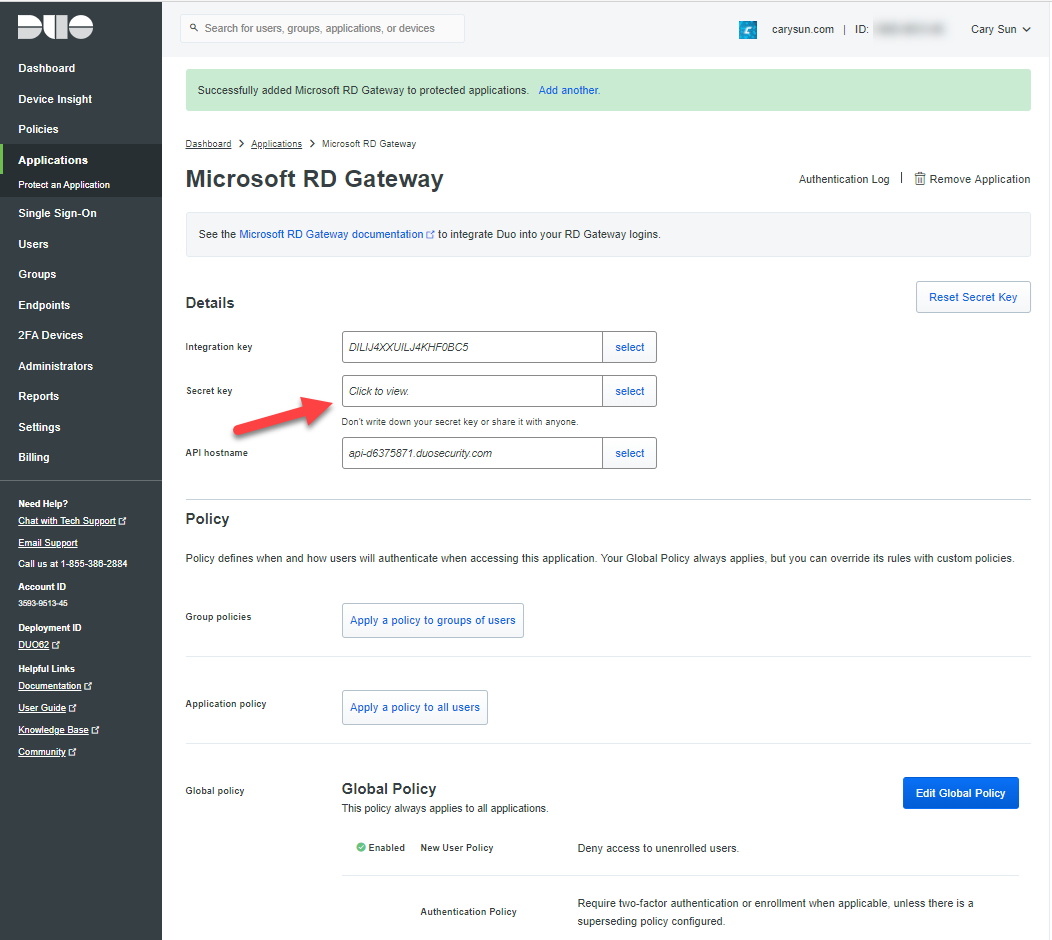Viewport: 1052px width, 940px height.
Task: Click external-link icon after RD Gateway documentation
Action: pos(430,235)
